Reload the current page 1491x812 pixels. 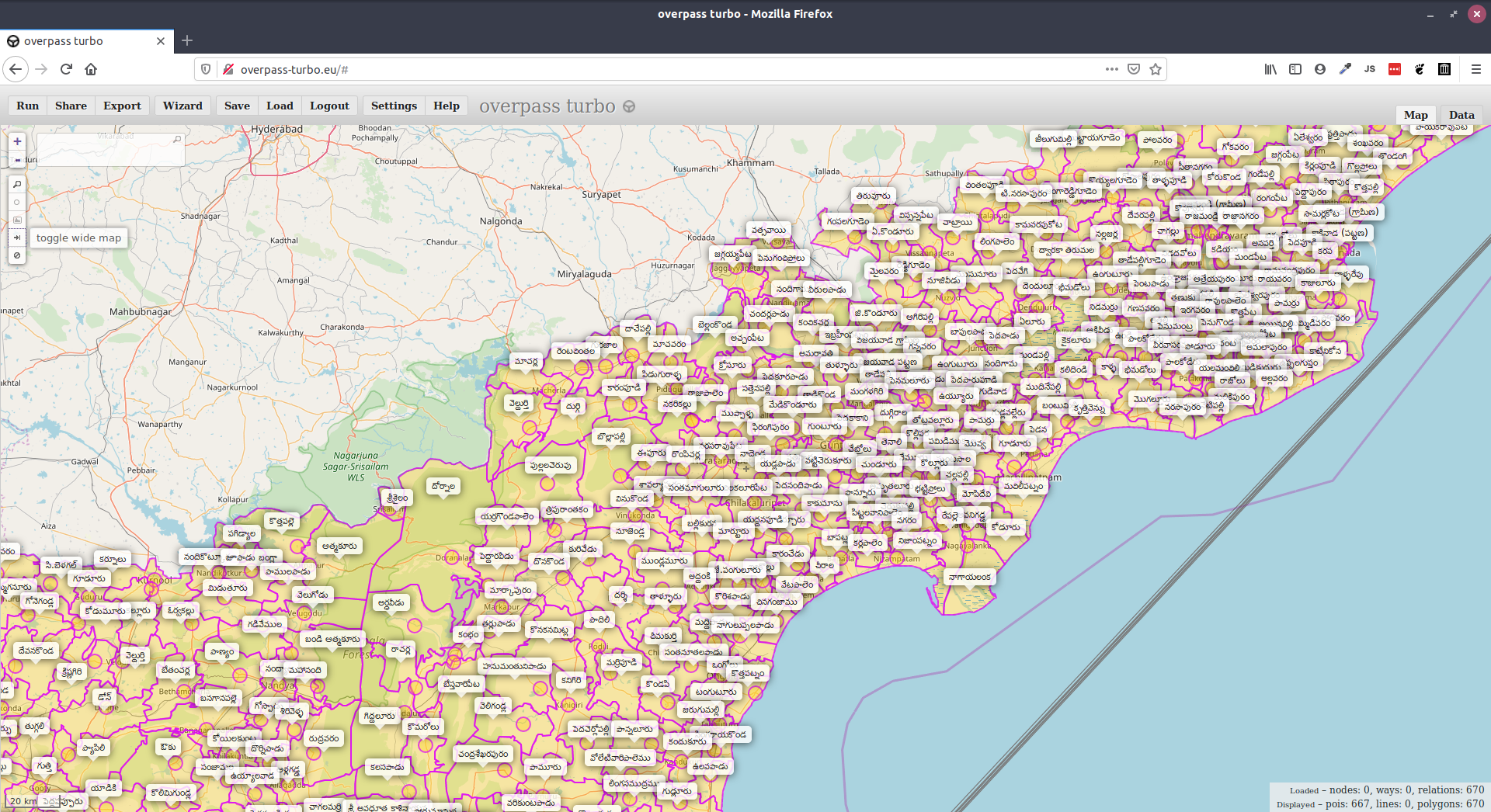66,69
